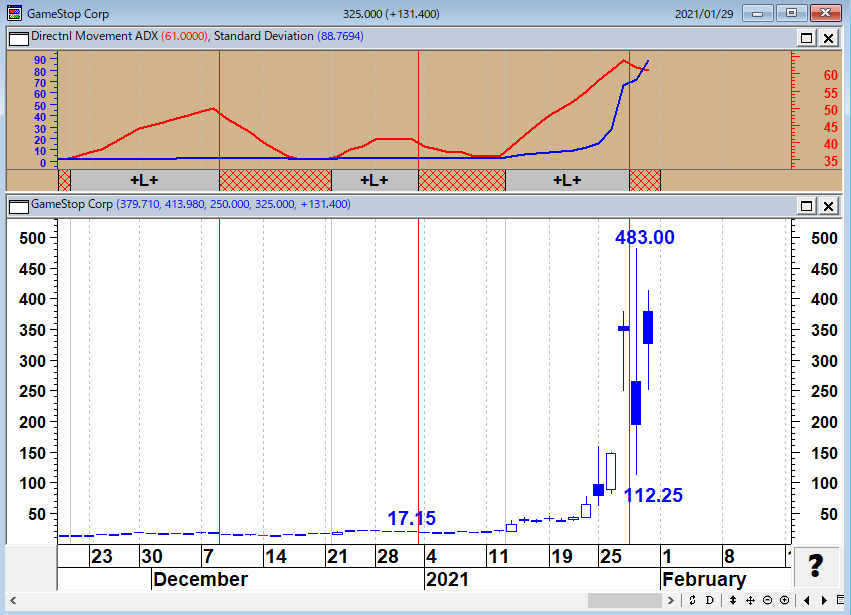Click the four-way move arrows icon

(x=751, y=600)
